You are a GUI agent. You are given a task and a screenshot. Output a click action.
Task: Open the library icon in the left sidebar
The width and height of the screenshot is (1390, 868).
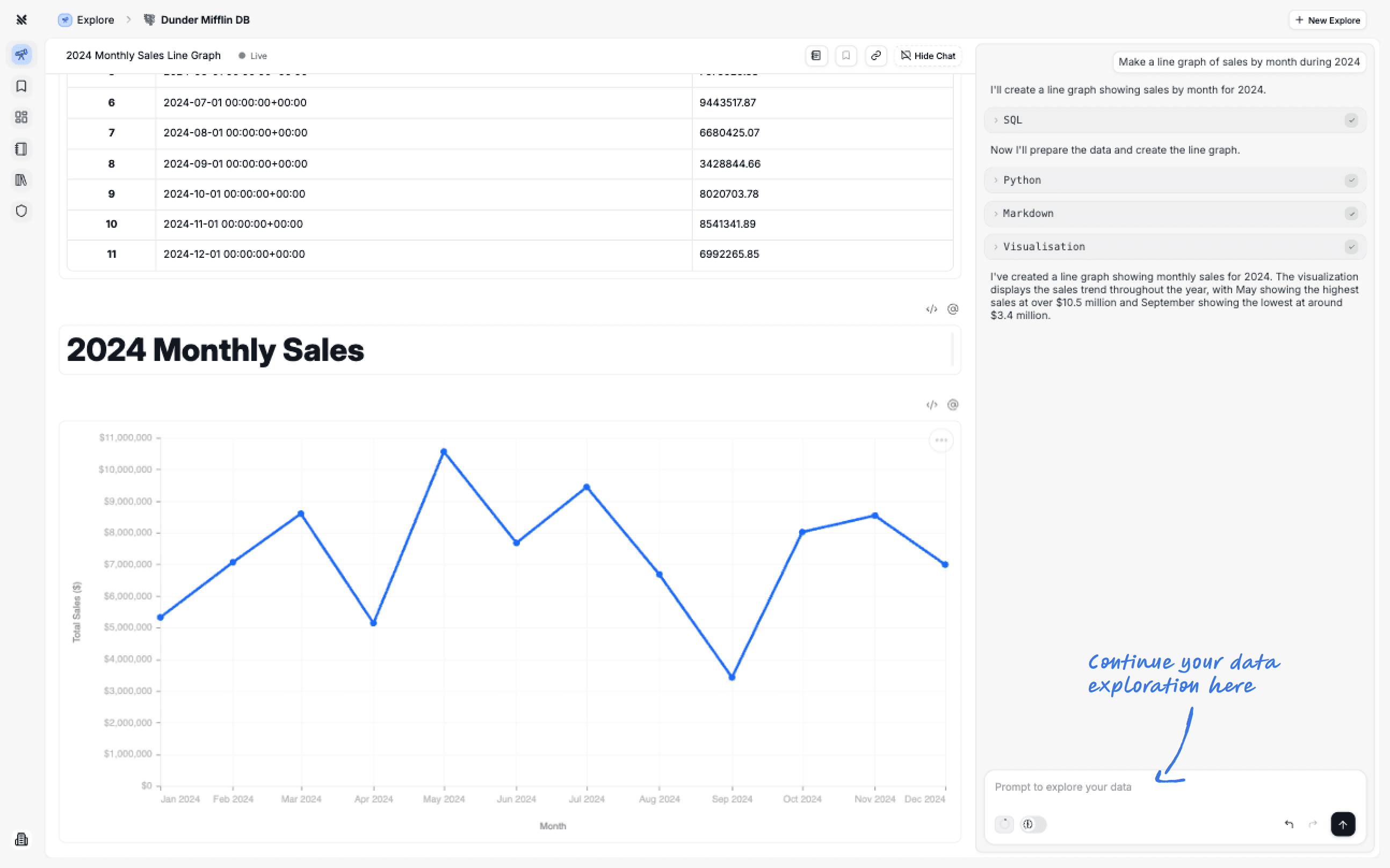pyautogui.click(x=21, y=180)
